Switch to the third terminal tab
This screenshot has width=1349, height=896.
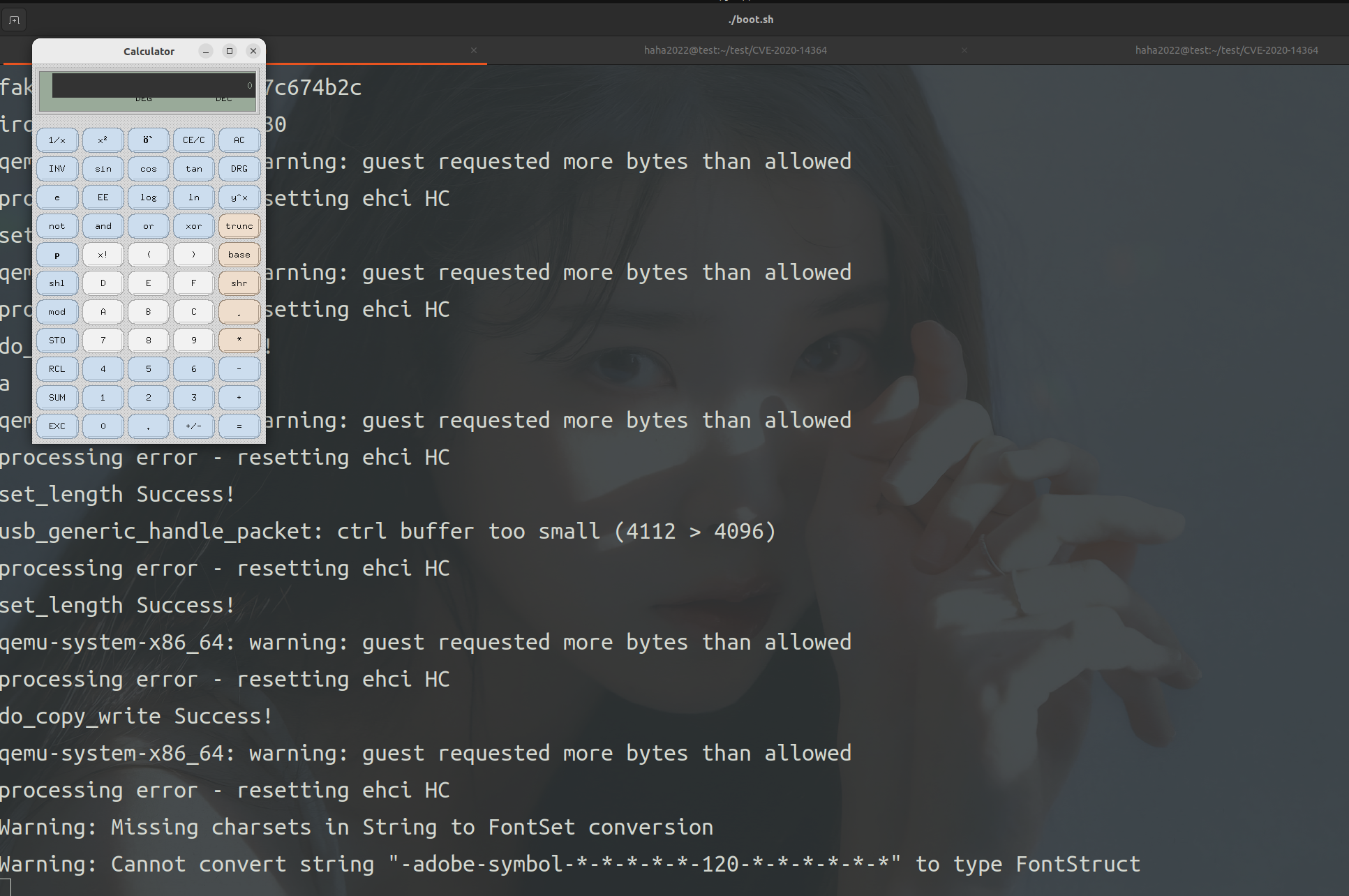click(1226, 50)
